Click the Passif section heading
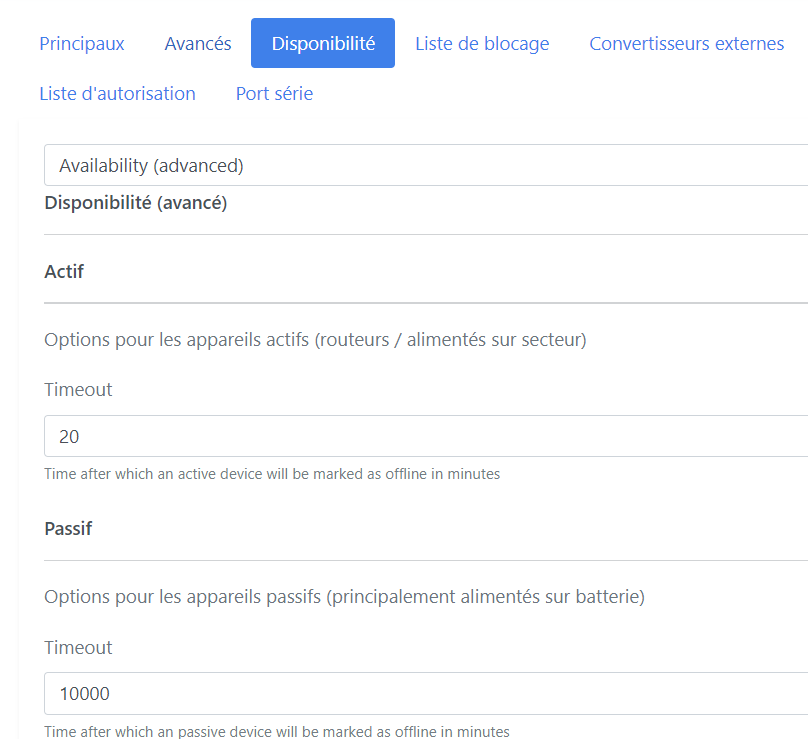Image resolution: width=808 pixels, height=739 pixels. tap(68, 528)
